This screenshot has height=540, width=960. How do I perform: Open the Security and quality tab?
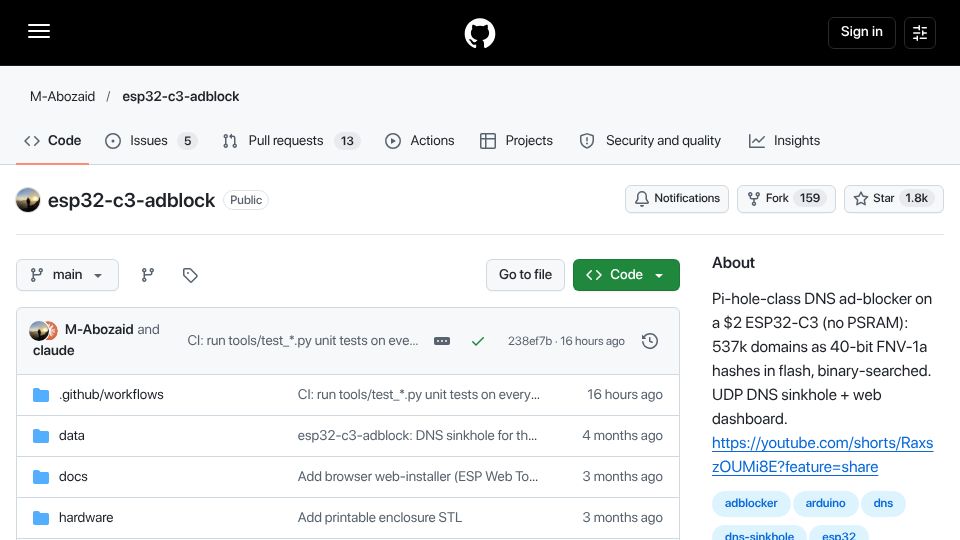[650, 141]
